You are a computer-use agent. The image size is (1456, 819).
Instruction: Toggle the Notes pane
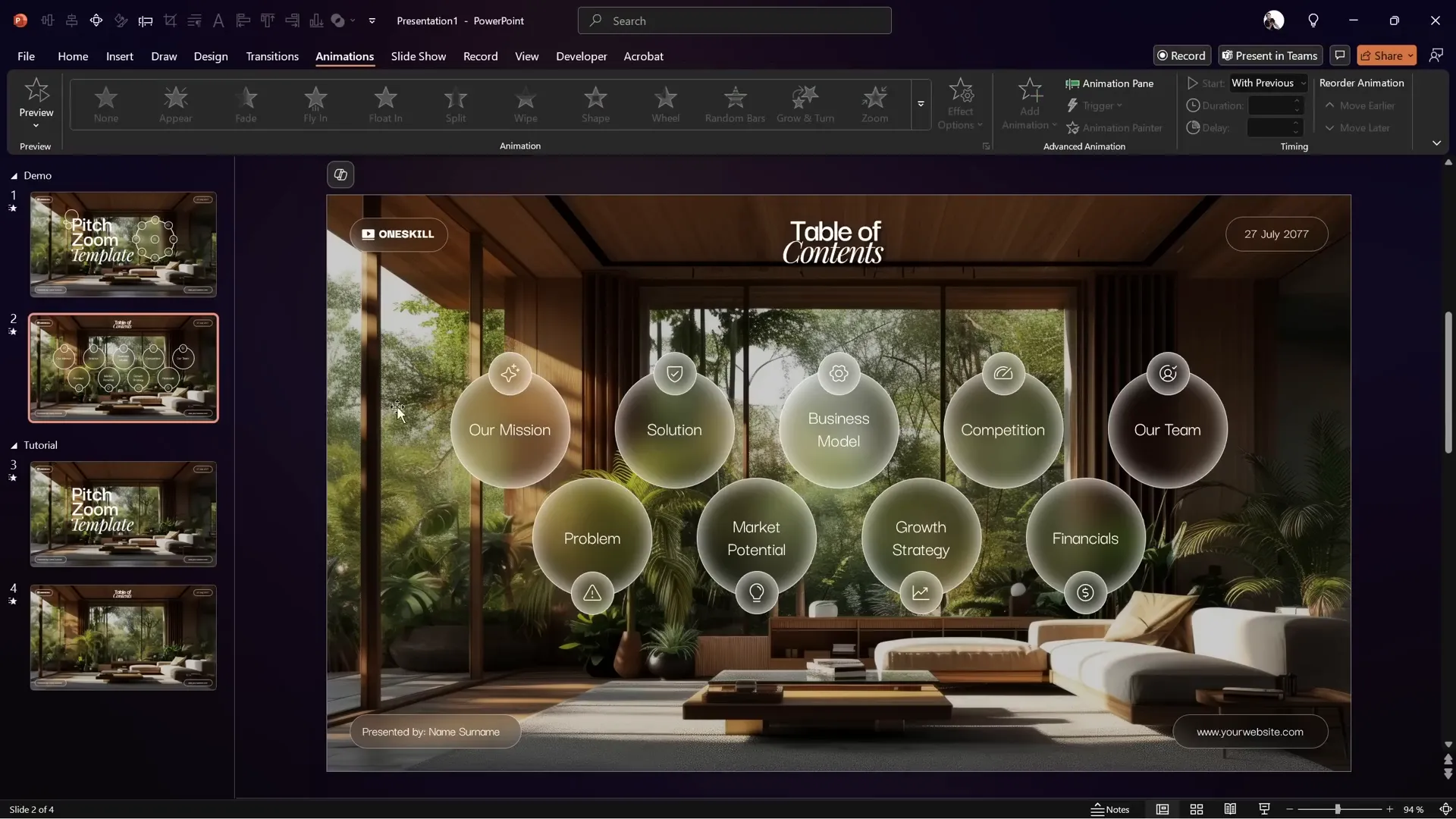pos(1110,809)
